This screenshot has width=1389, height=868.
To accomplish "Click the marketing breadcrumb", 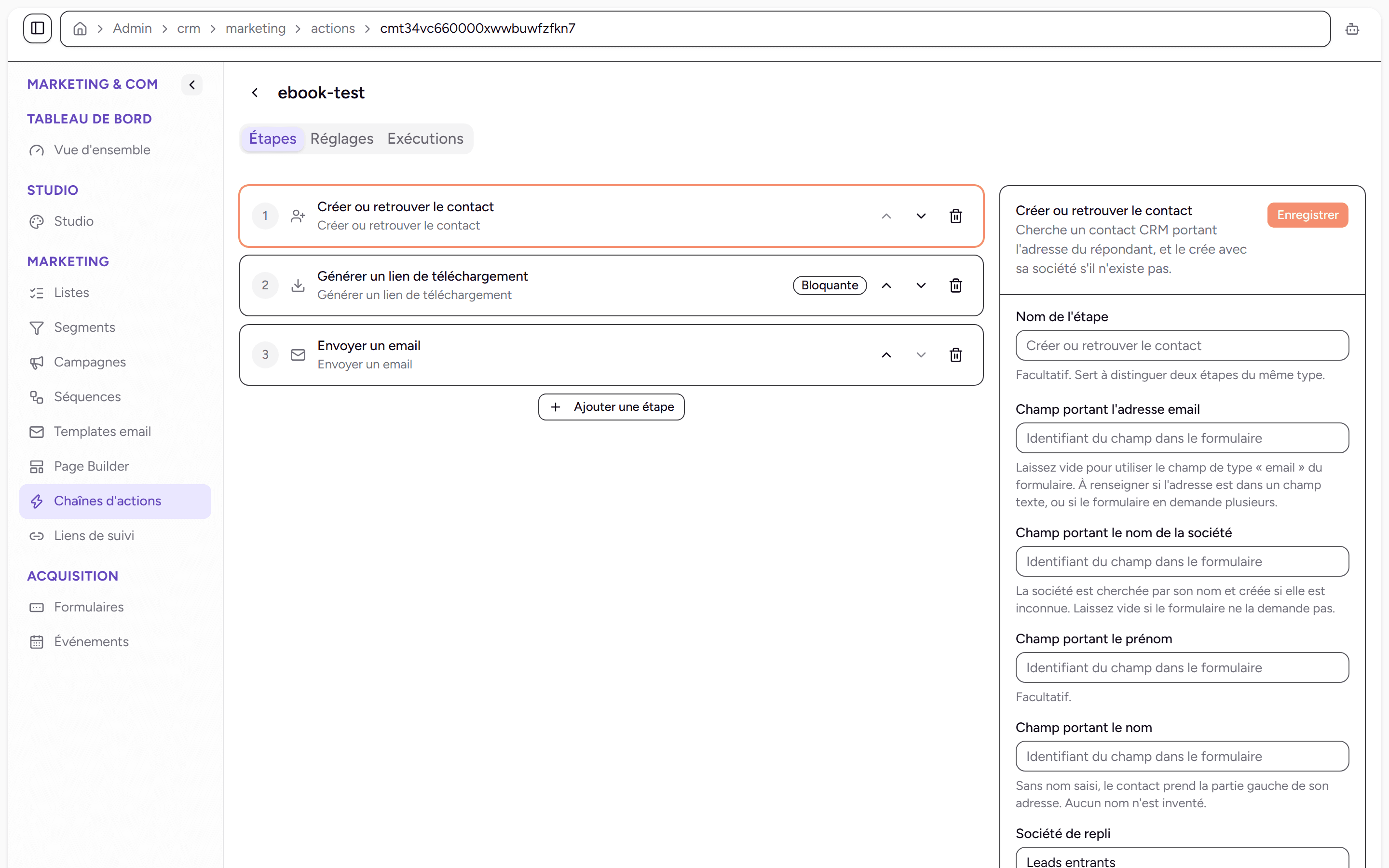I will pos(256,29).
